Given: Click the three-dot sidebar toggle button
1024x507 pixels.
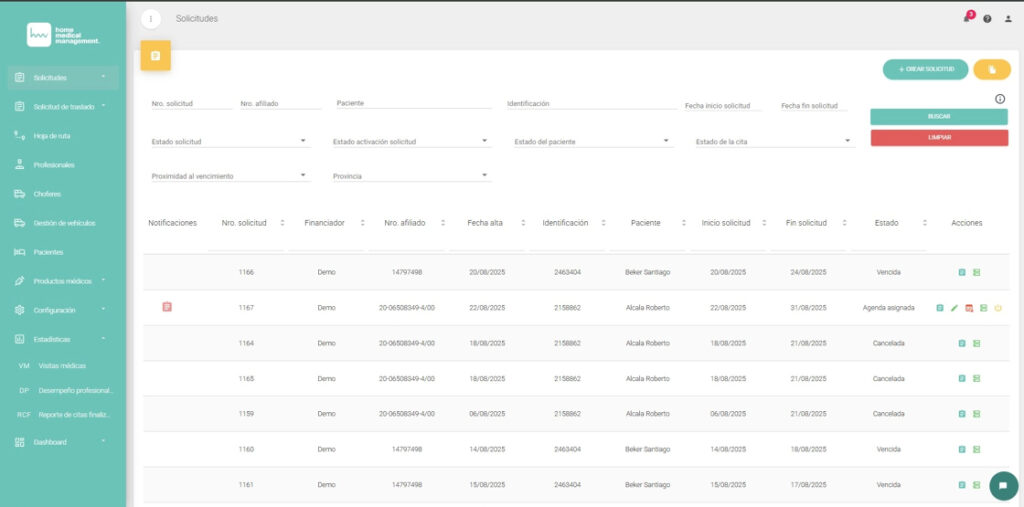Looking at the screenshot, I should [151, 19].
